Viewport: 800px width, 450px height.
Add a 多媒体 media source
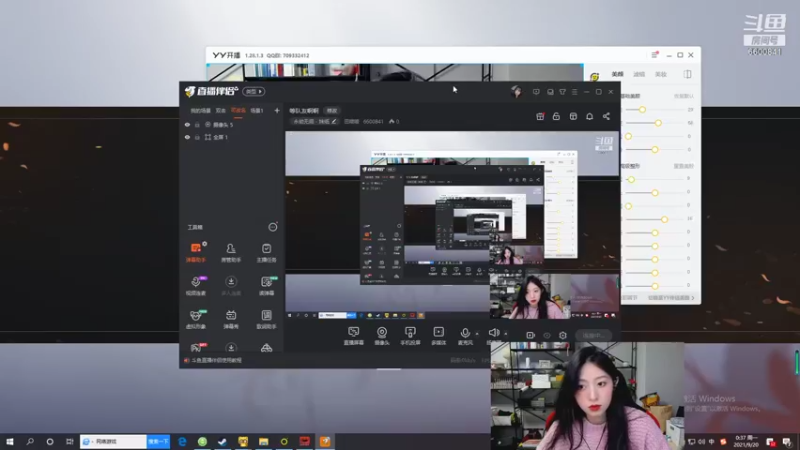(x=438, y=336)
